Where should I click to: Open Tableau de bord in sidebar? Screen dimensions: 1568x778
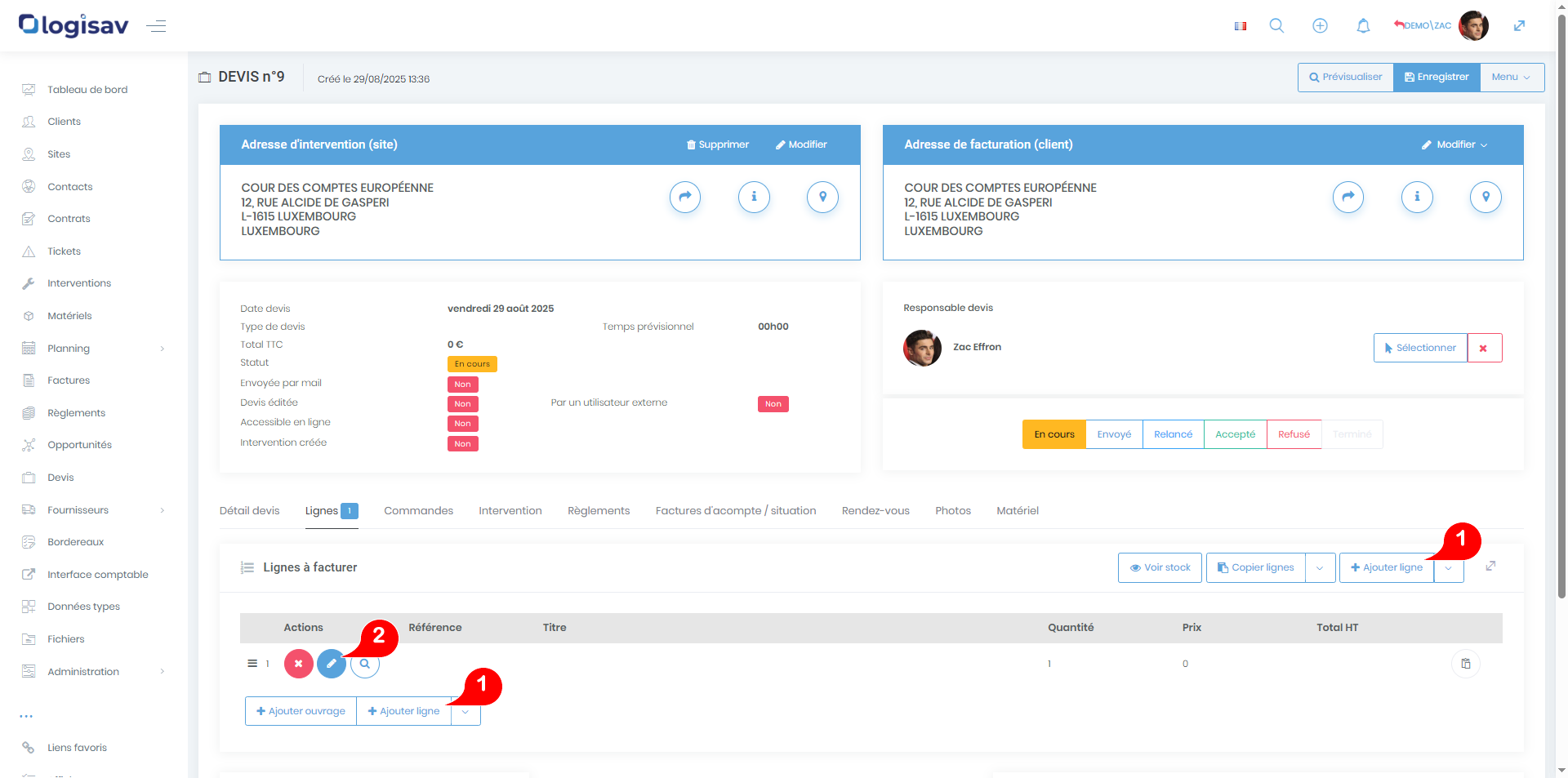[87, 90]
